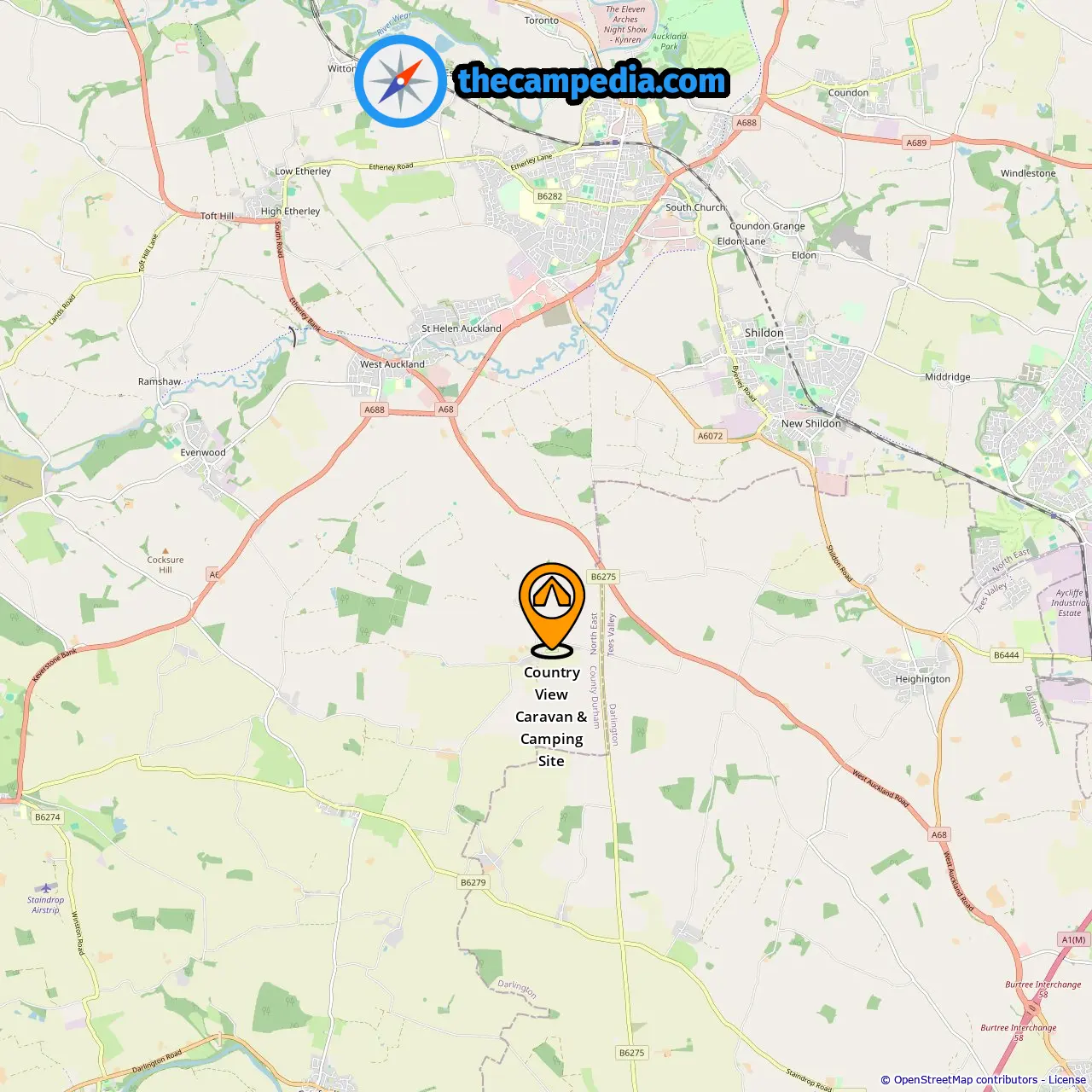
Task: Click the A689 road shield
Action: click(917, 143)
